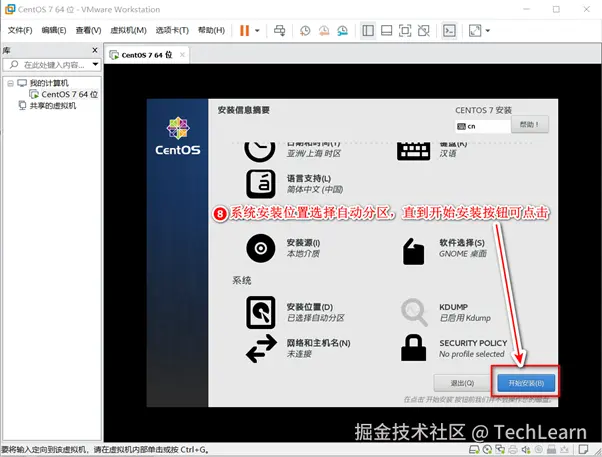Click the hard disk status bar icon

click(474, 449)
